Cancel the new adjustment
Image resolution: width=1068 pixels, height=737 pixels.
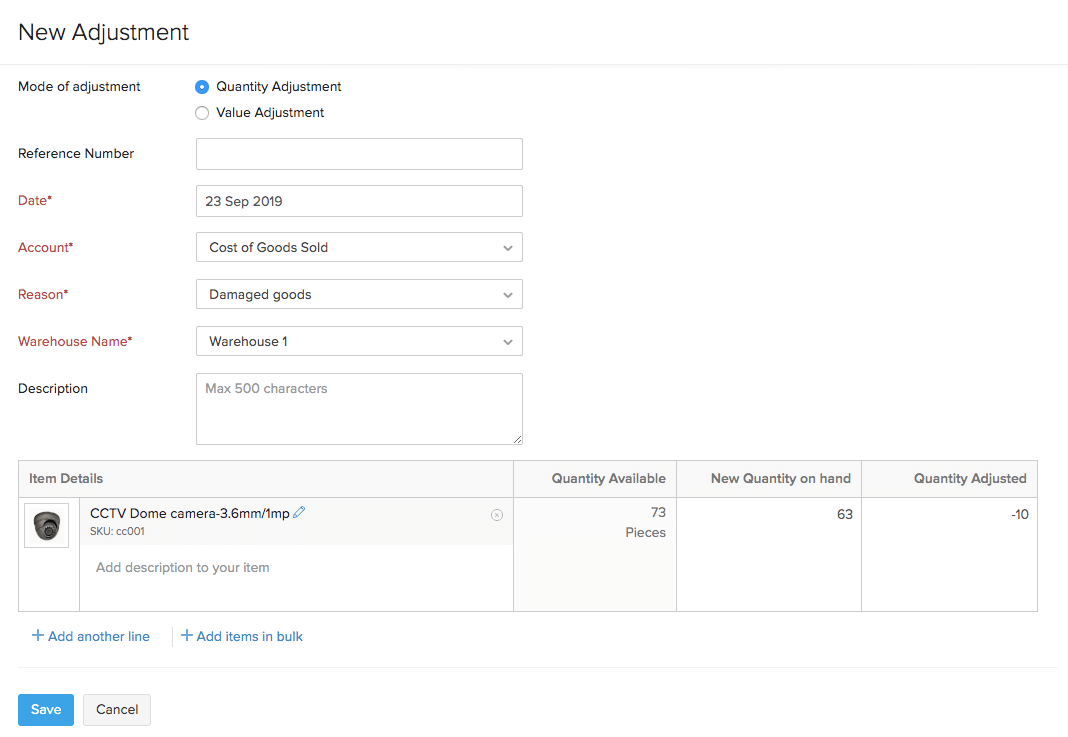tap(116, 709)
